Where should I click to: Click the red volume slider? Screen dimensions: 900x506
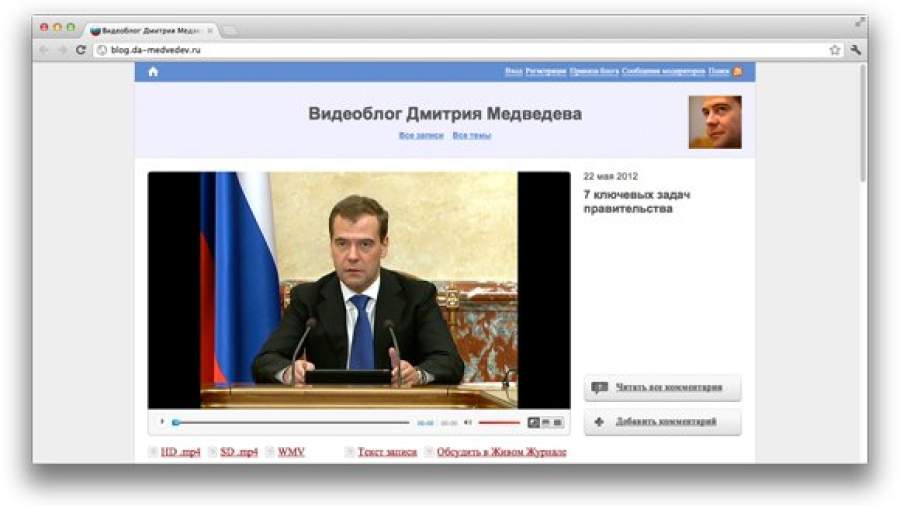pyautogui.click(x=499, y=423)
